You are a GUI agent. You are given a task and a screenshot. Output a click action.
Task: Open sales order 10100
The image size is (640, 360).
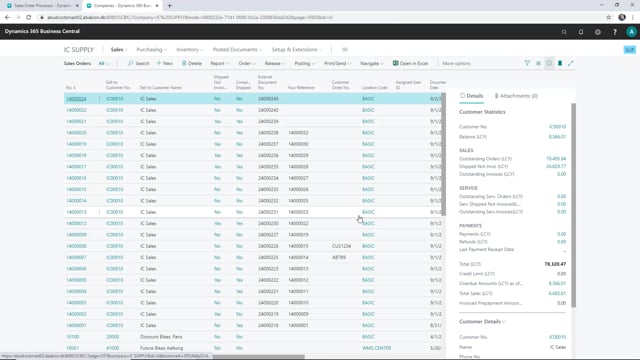tap(73, 337)
